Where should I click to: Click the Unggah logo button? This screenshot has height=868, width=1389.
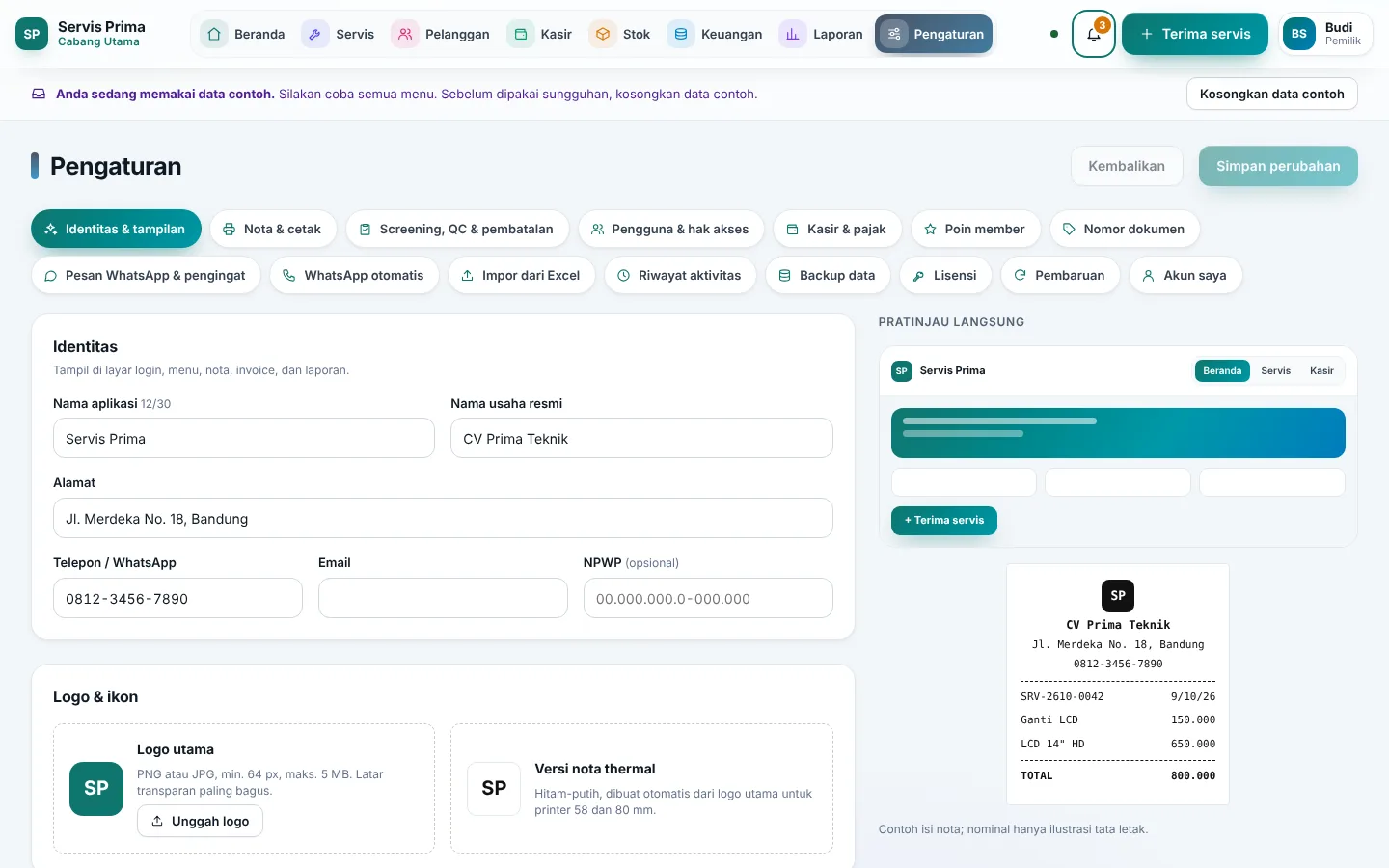click(x=200, y=821)
